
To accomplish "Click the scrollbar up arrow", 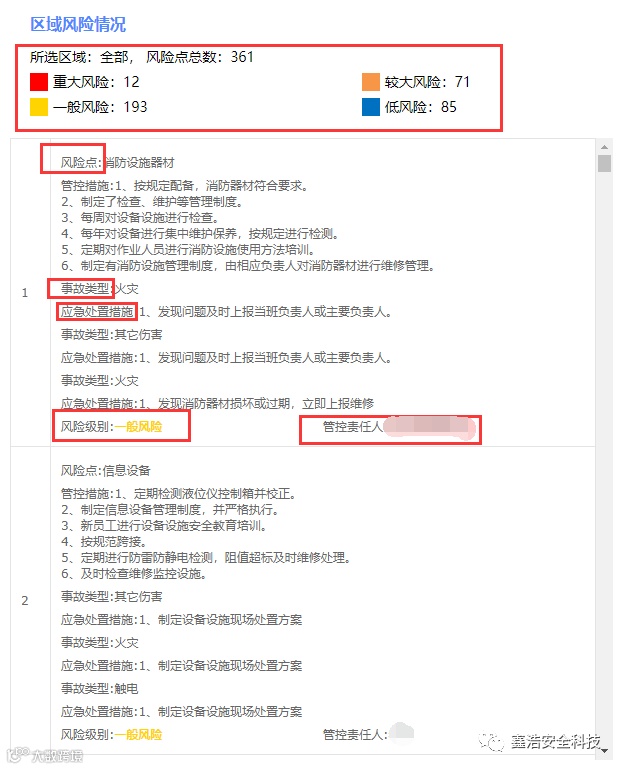I will pos(604,147).
